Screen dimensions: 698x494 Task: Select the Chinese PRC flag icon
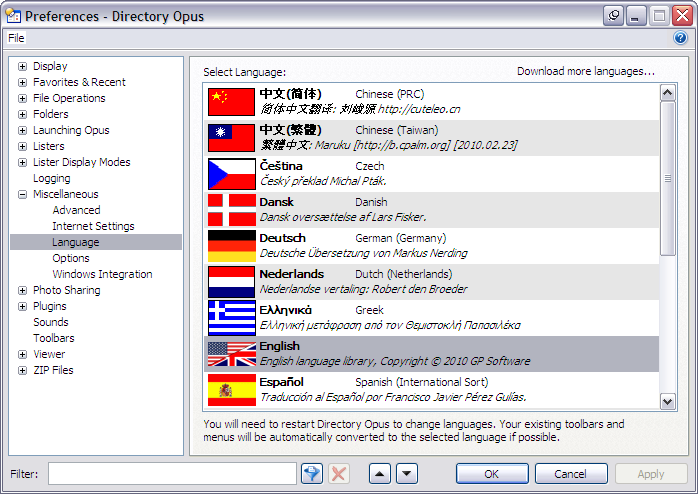(x=231, y=101)
